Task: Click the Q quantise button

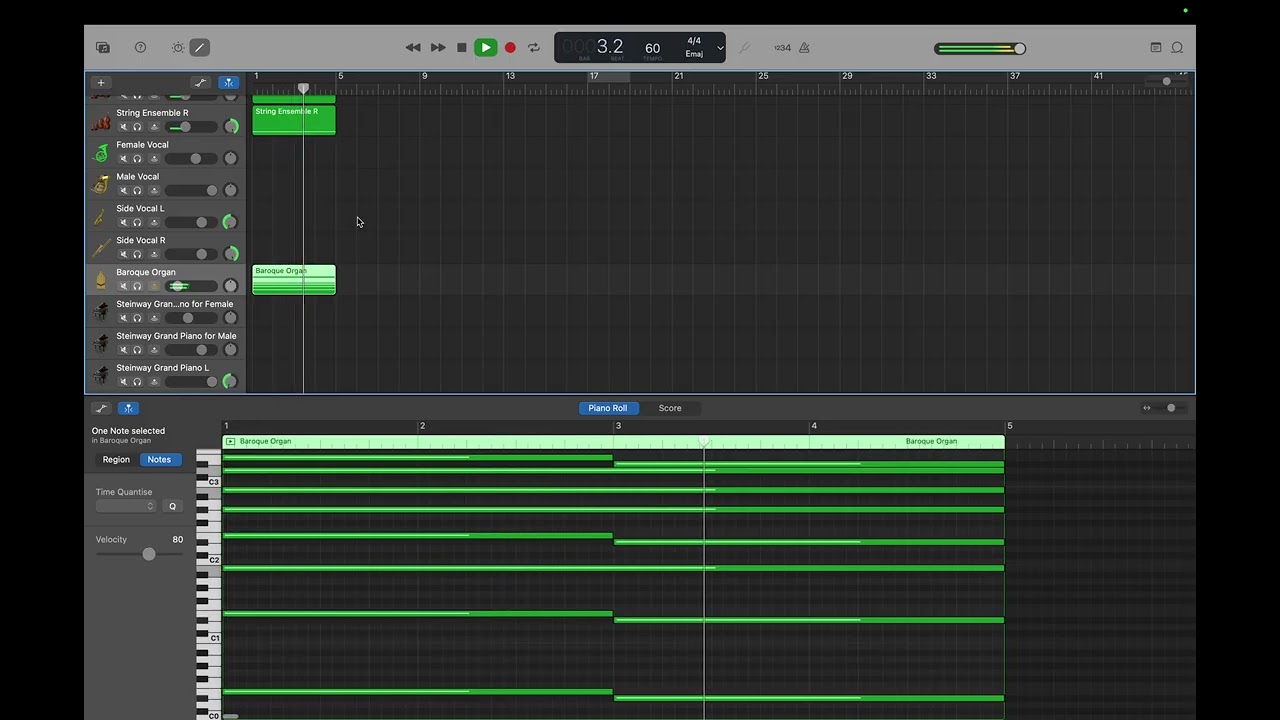Action: 172,506
